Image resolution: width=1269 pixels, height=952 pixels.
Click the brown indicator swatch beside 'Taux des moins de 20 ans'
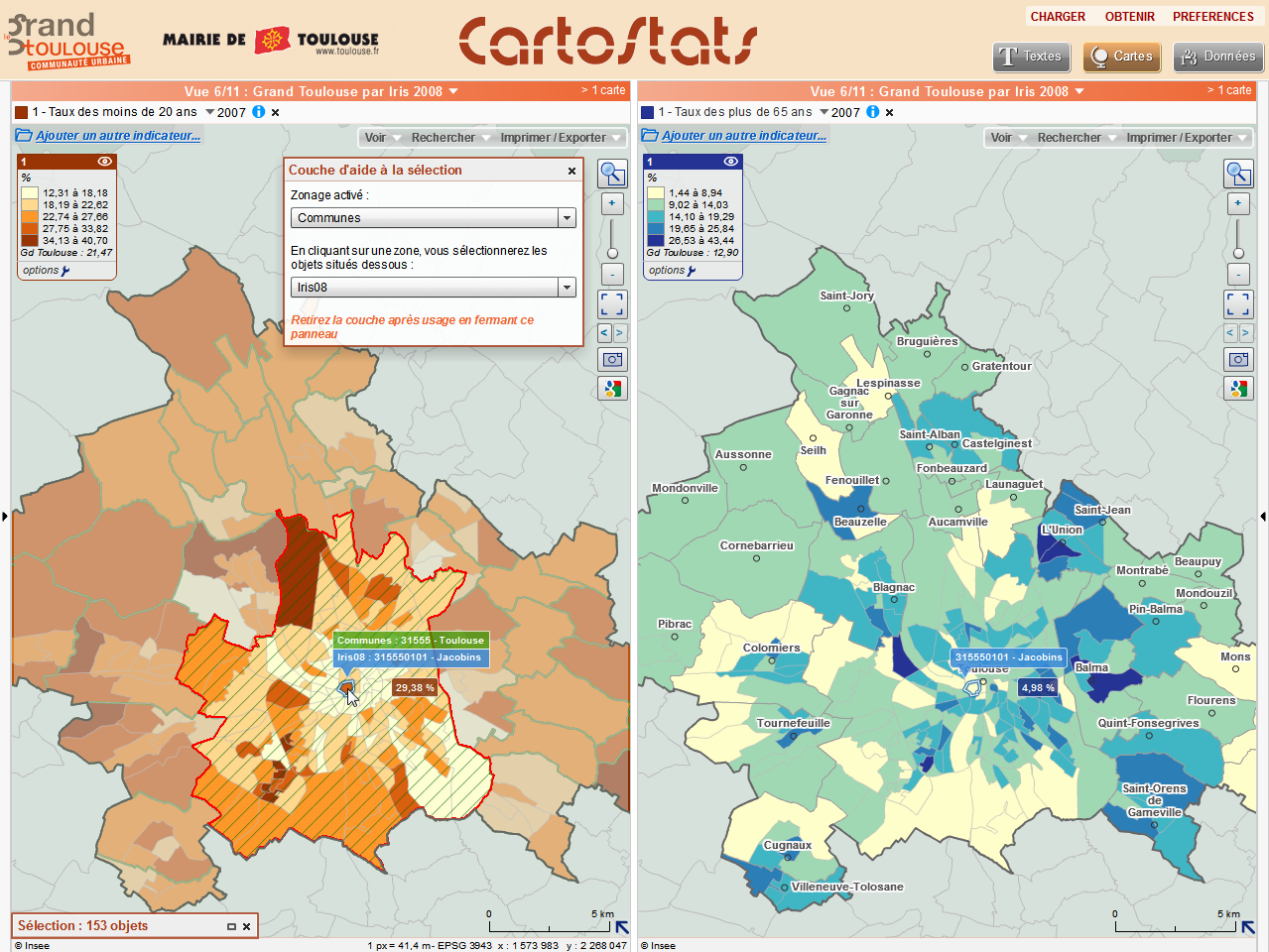pos(22,113)
